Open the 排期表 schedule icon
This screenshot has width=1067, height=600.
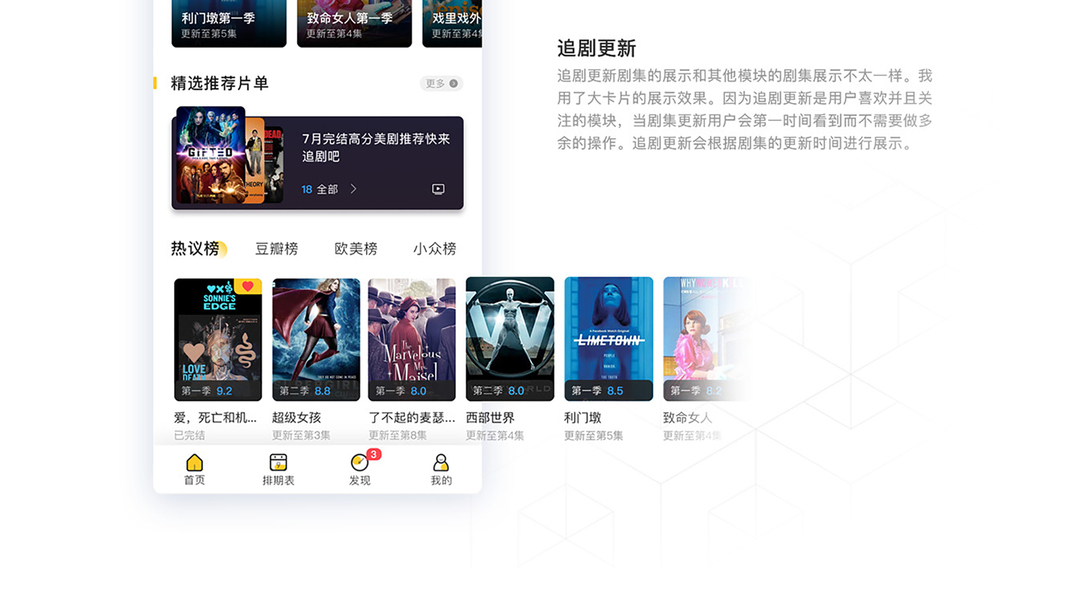[x=278, y=463]
